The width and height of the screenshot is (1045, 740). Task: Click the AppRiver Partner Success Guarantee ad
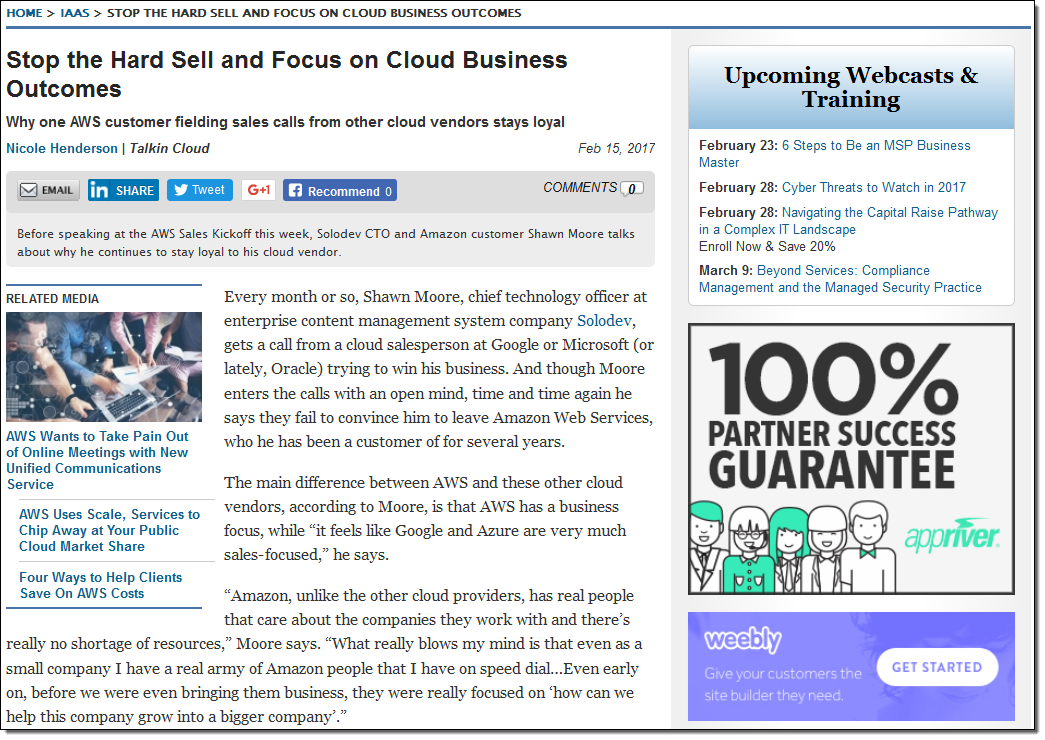[x=851, y=459]
